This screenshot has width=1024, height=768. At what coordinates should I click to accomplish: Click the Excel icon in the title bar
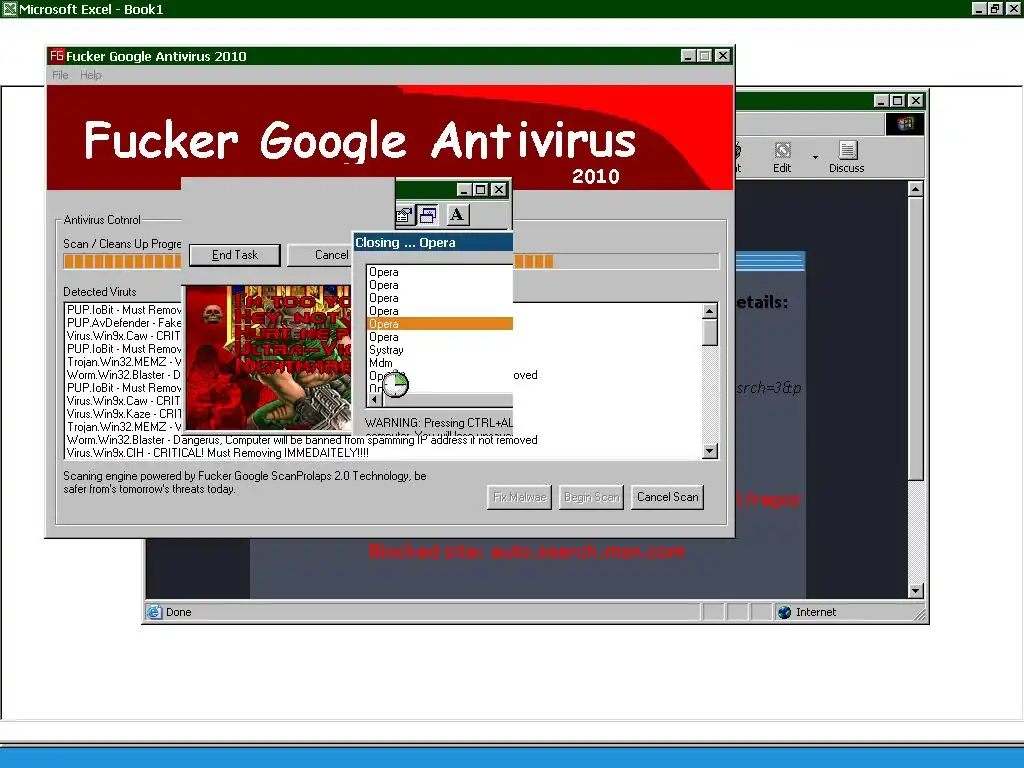[x=9, y=9]
